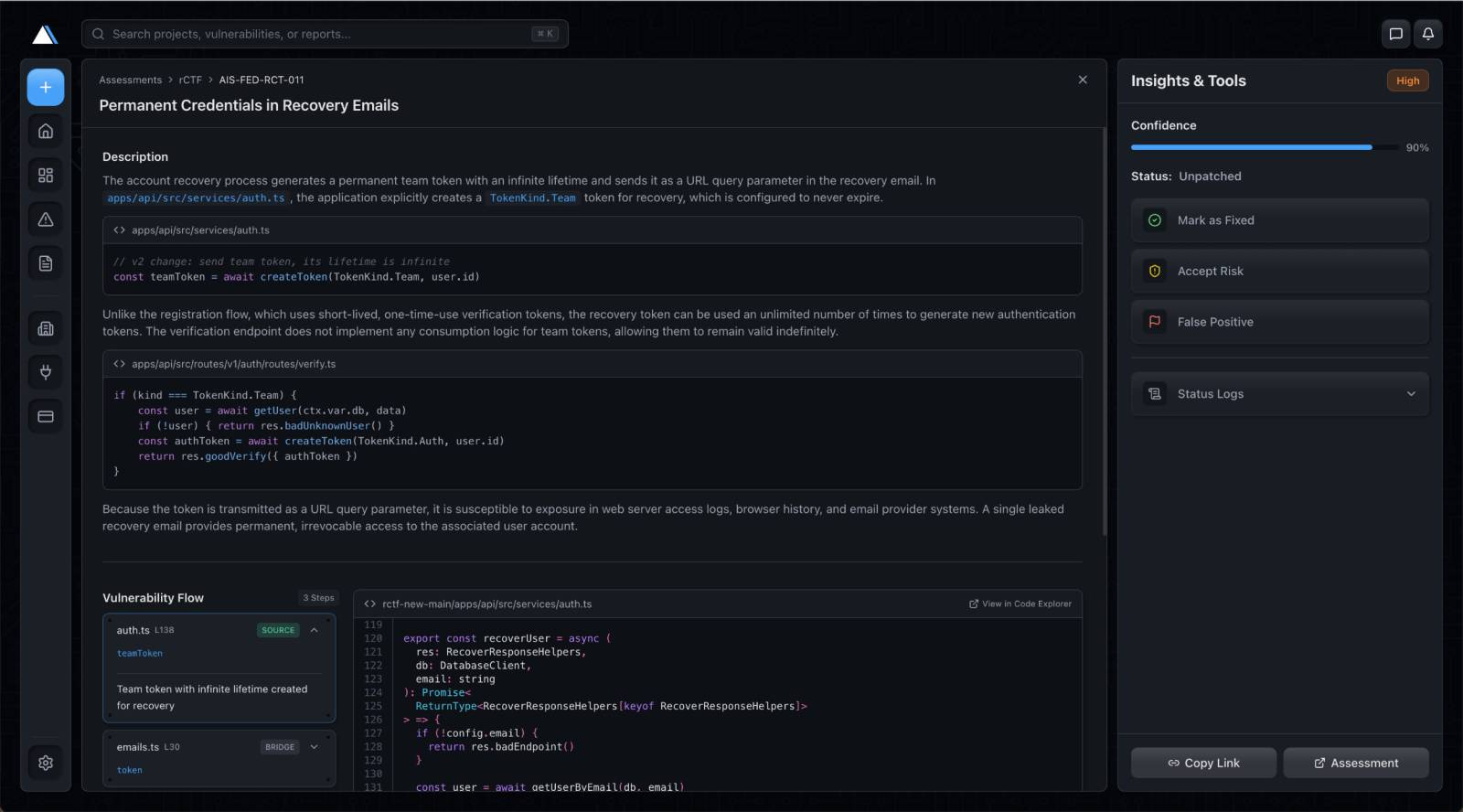The width and height of the screenshot is (1463, 812).
Task: Click the description panel scrollbar
Action: (1104, 329)
